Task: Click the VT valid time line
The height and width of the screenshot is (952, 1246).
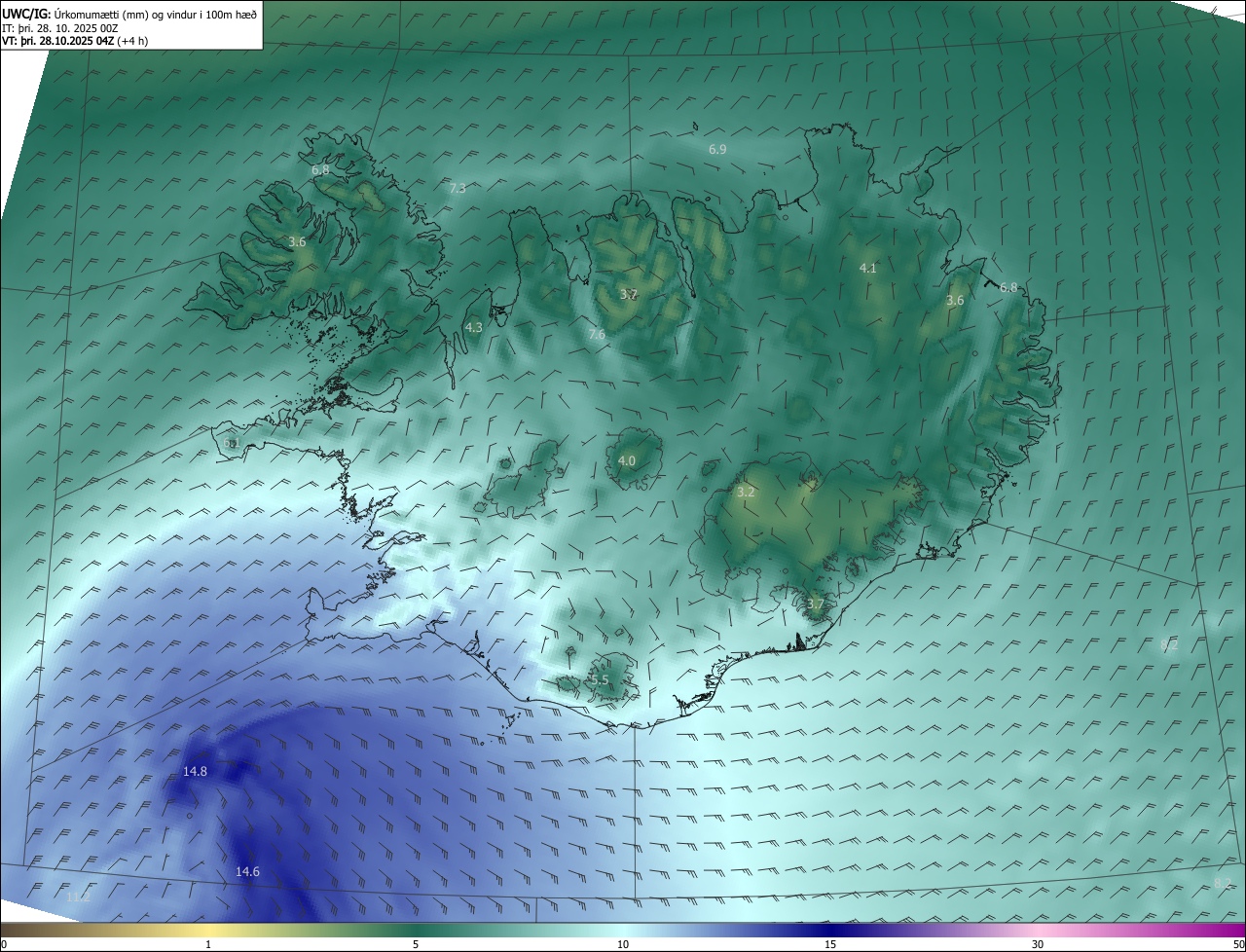Action: point(74,41)
